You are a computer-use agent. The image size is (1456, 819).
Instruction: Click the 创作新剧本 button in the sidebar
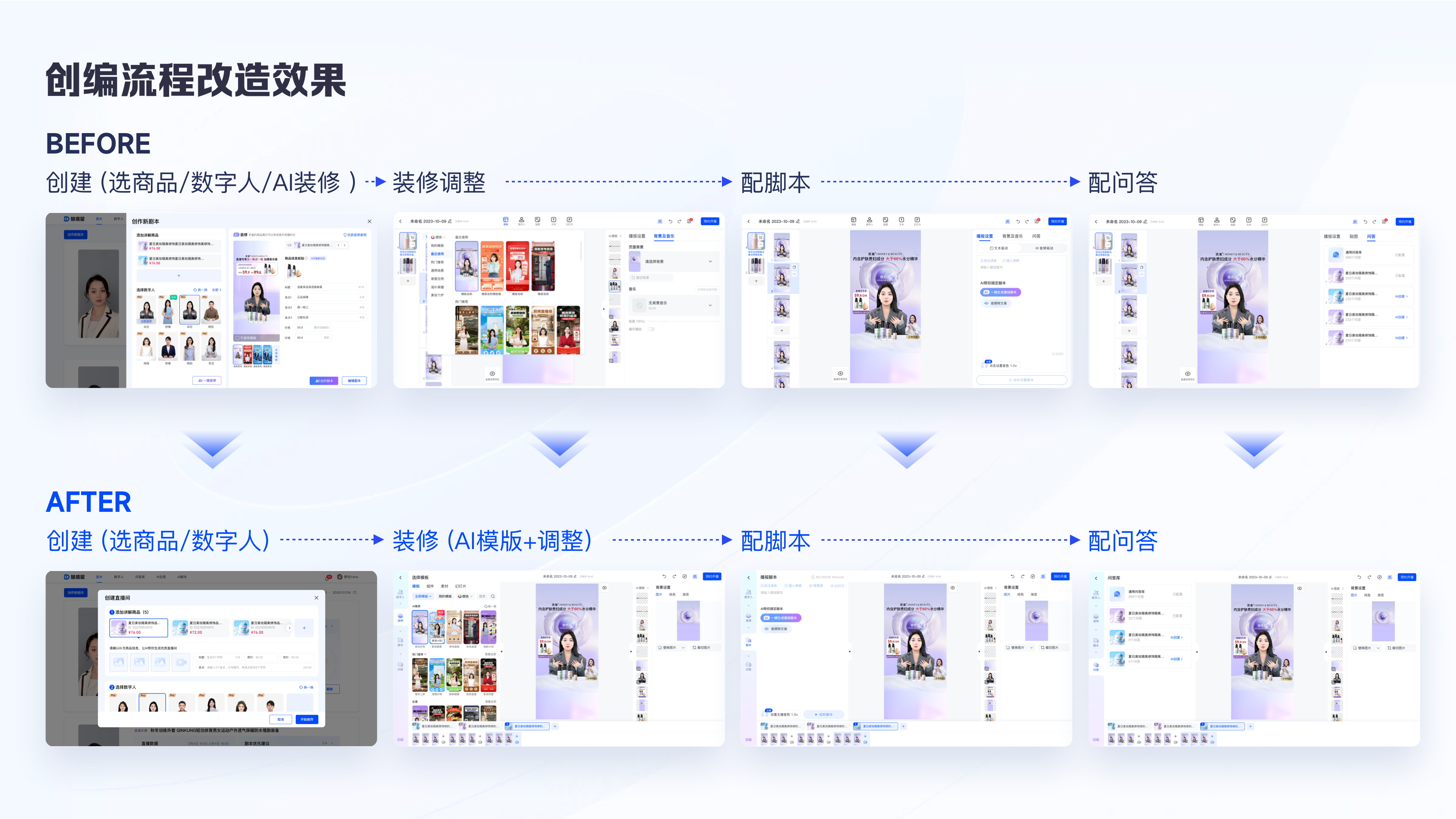[76, 235]
